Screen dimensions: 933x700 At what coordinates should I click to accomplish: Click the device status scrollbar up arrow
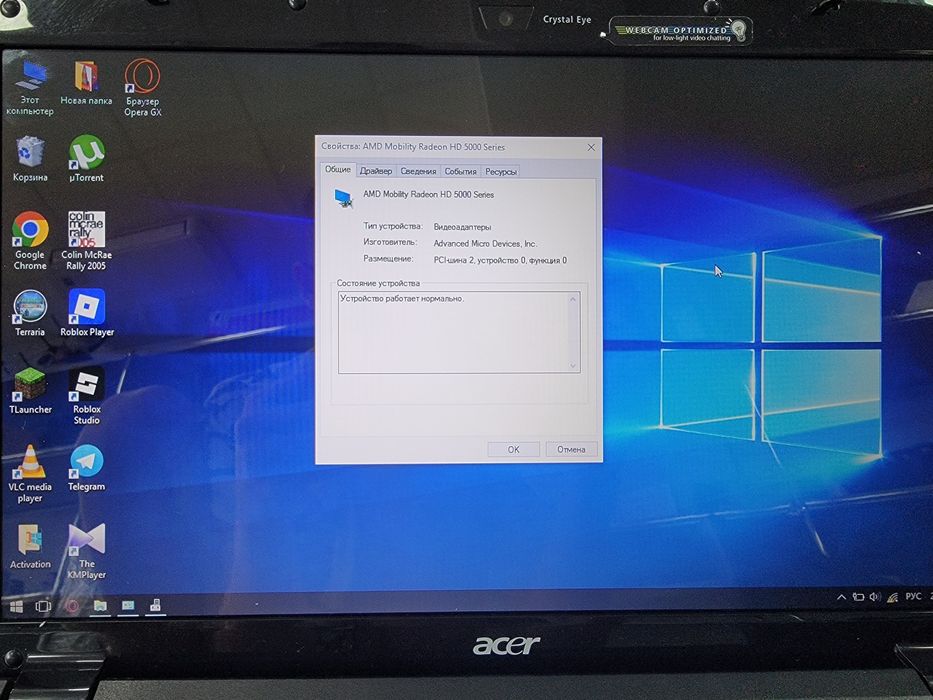pyautogui.click(x=573, y=299)
